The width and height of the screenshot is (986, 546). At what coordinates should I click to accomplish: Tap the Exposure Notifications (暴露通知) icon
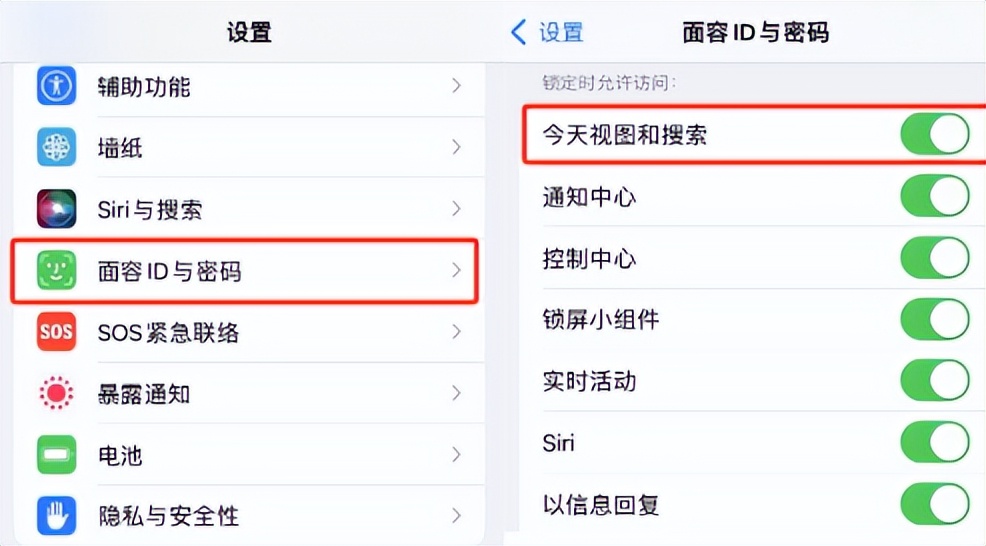[x=57, y=393]
